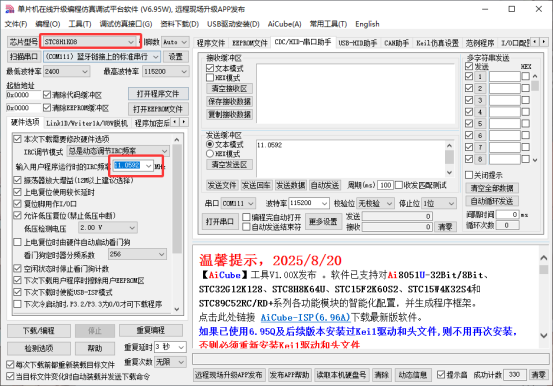Click the hardware options vertical scrollbar thumb
The width and height of the screenshot is (553, 387).
click(177, 199)
